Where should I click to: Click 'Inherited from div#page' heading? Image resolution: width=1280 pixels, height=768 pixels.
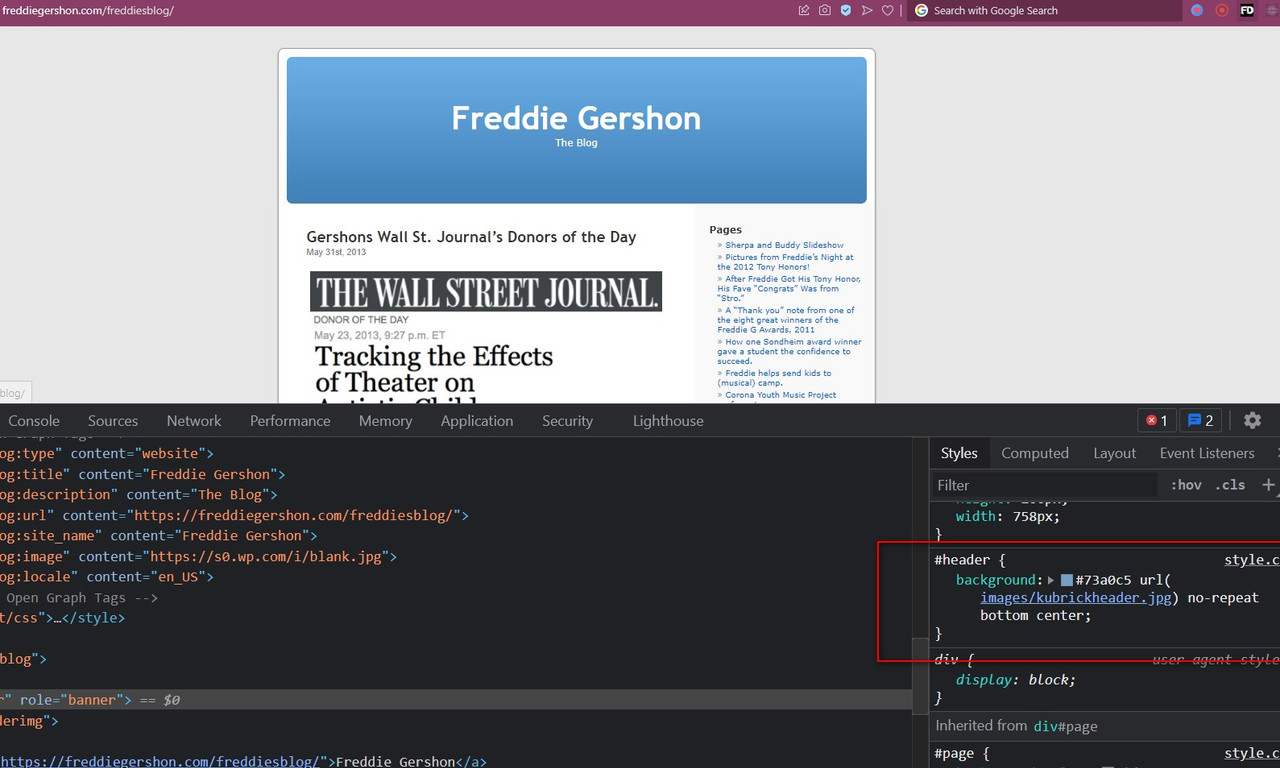[x=1016, y=726]
